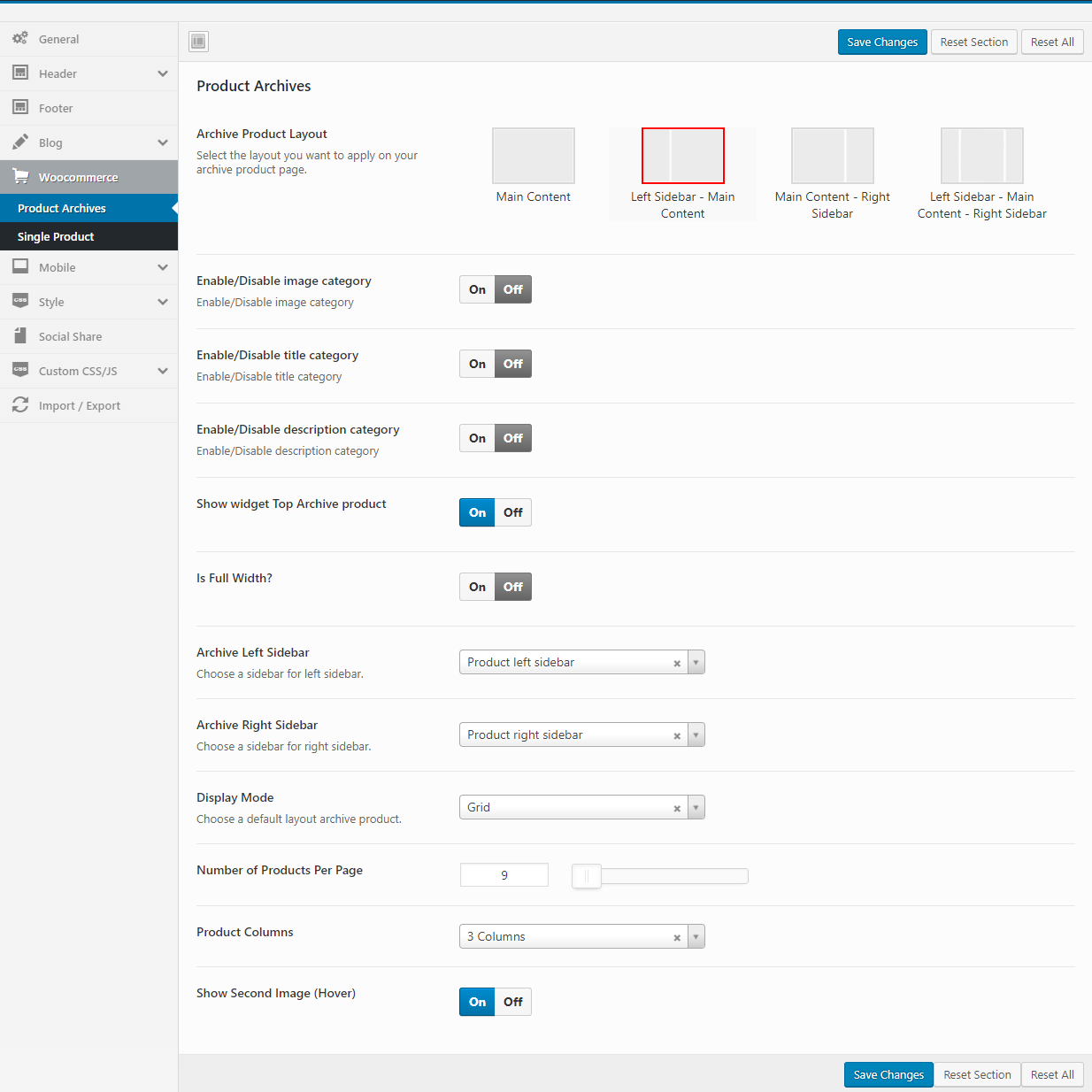
Task: Open the Archive Left Sidebar dropdown
Action: 696,662
